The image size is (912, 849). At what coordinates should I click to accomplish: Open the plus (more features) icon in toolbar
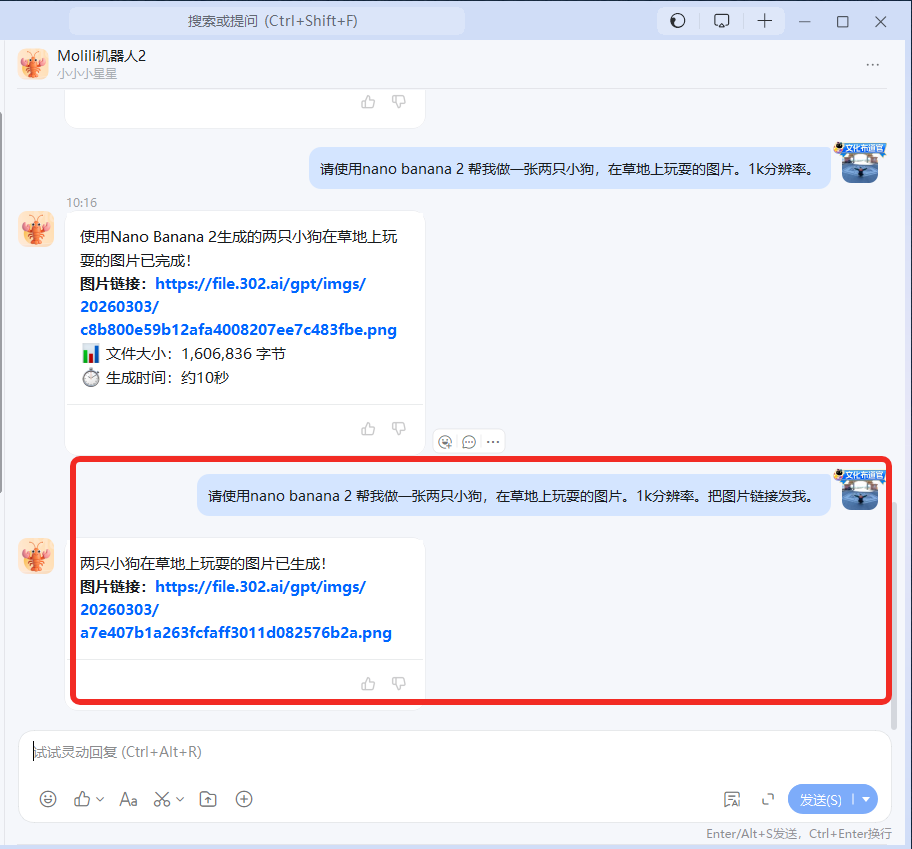click(x=244, y=799)
